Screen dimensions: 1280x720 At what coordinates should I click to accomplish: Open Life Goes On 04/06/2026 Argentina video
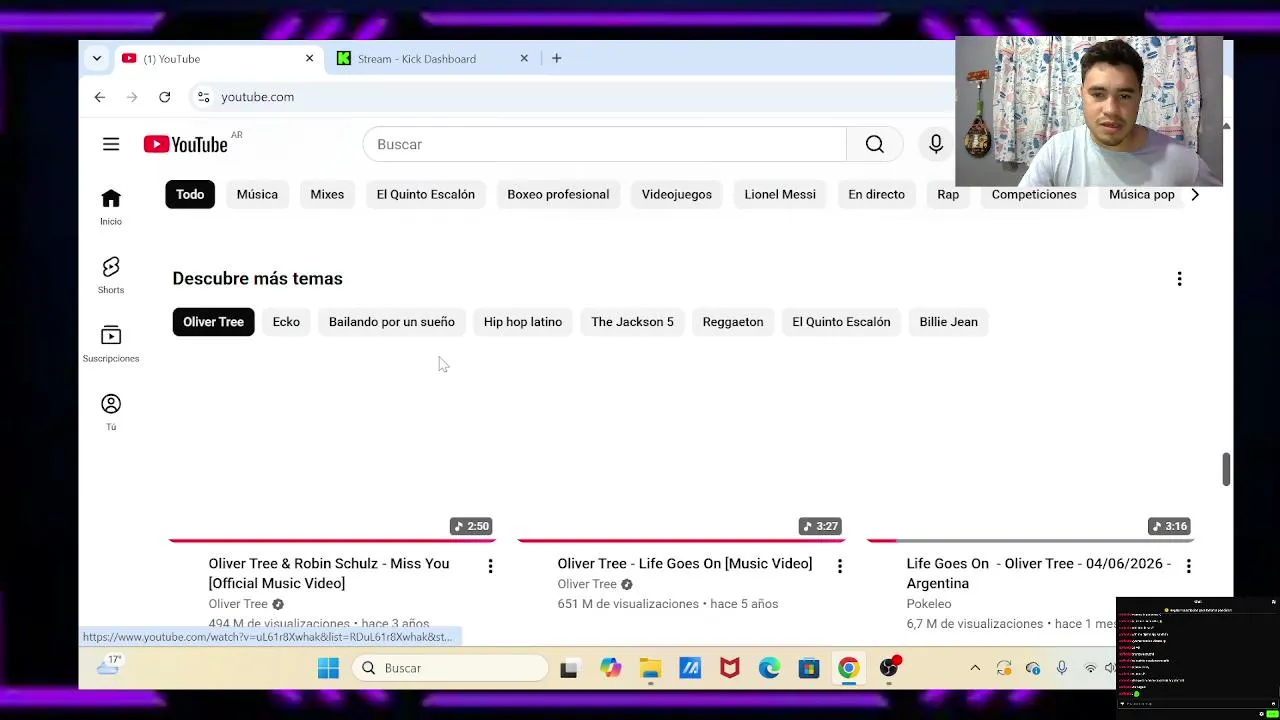point(1039,573)
